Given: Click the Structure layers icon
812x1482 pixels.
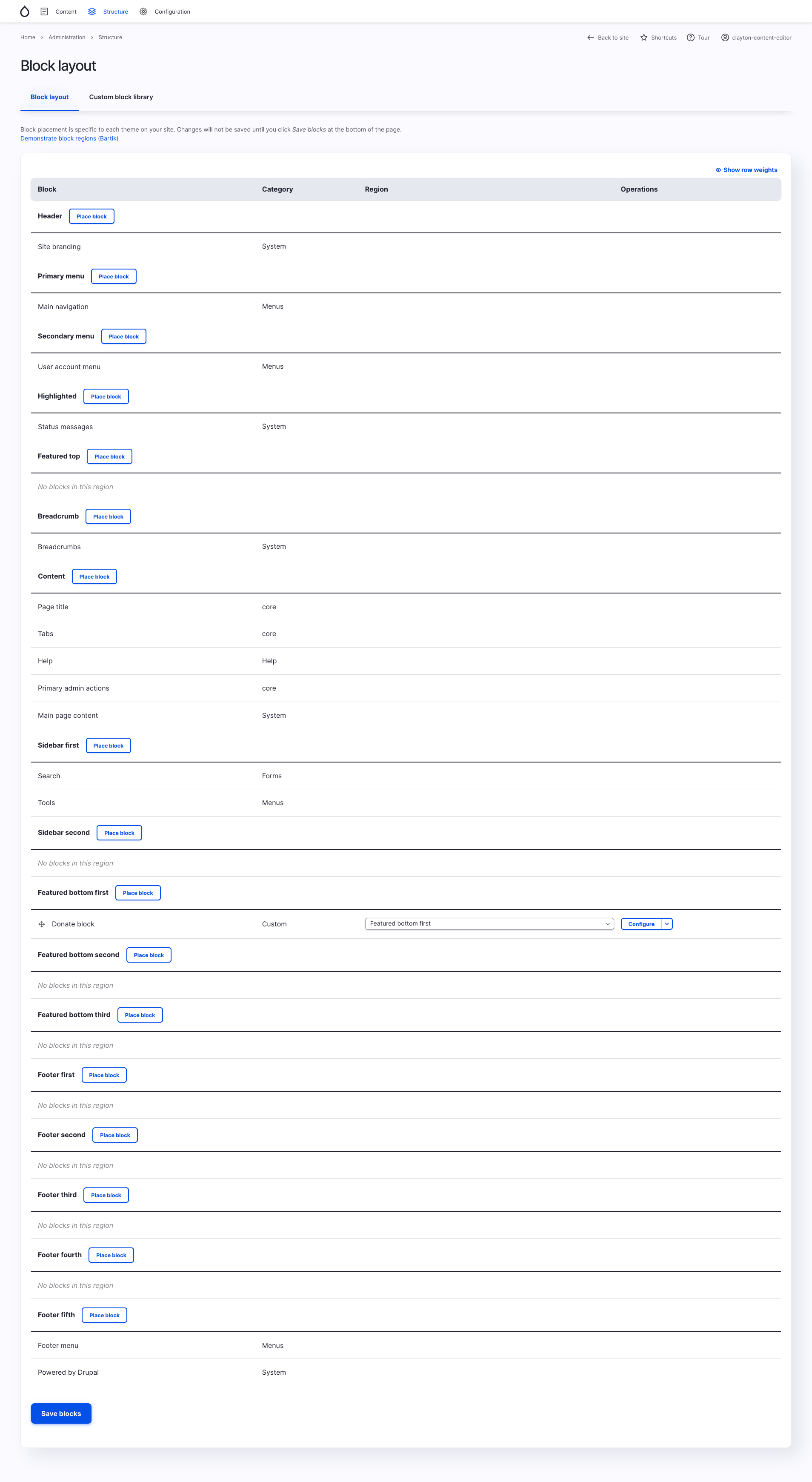Looking at the screenshot, I should (x=92, y=11).
